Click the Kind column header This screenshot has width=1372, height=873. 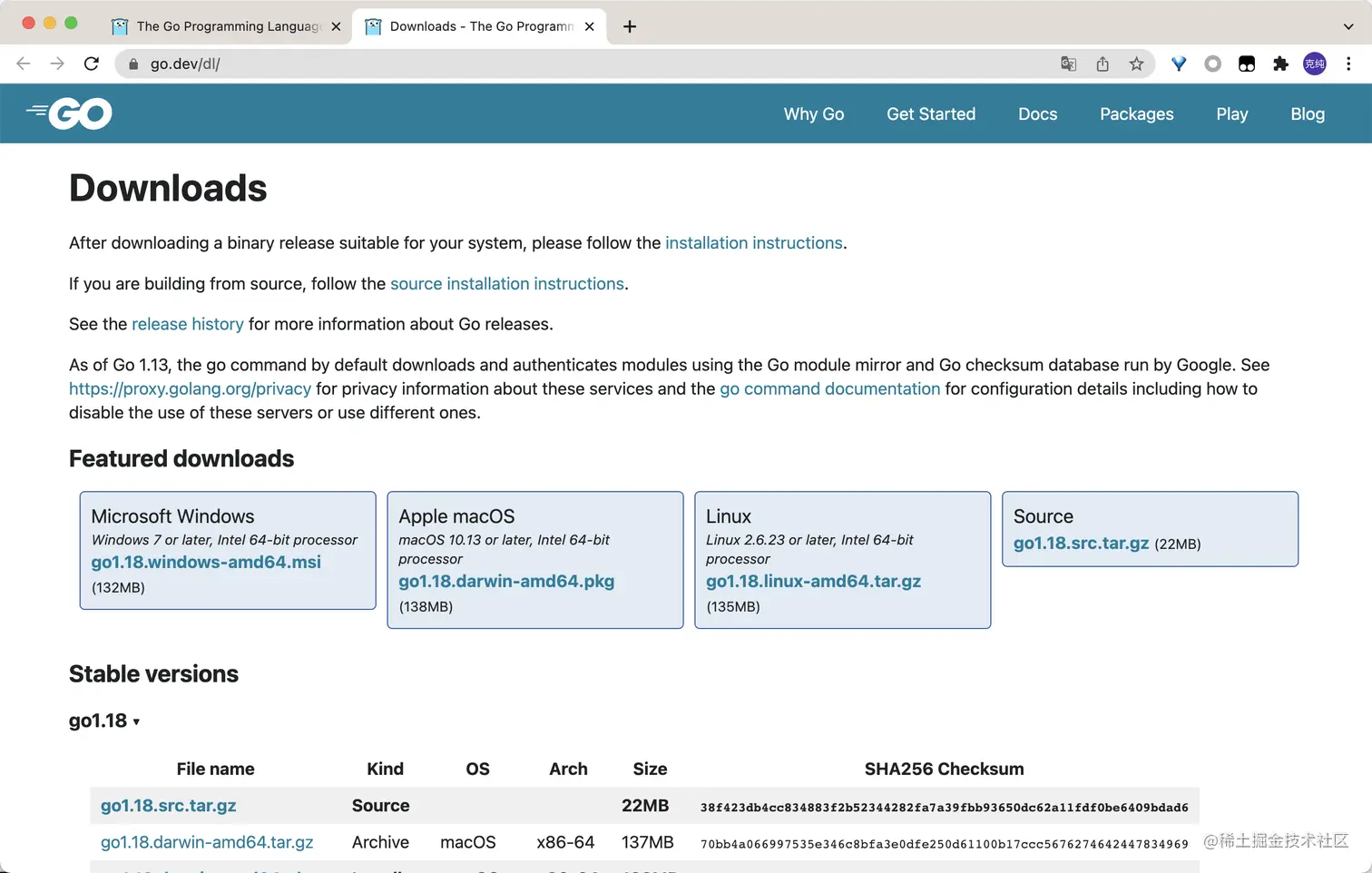tap(385, 769)
